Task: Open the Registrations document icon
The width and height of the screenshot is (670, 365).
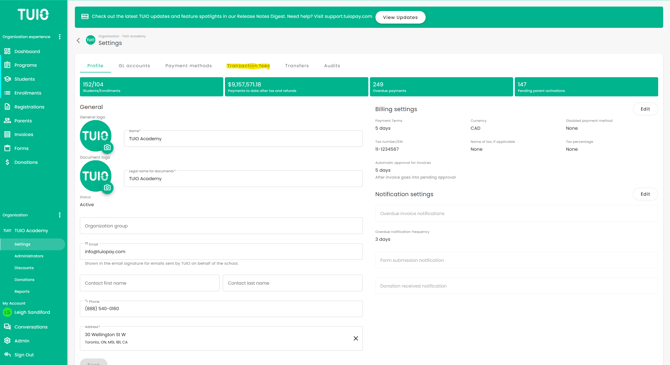Action: tap(7, 107)
